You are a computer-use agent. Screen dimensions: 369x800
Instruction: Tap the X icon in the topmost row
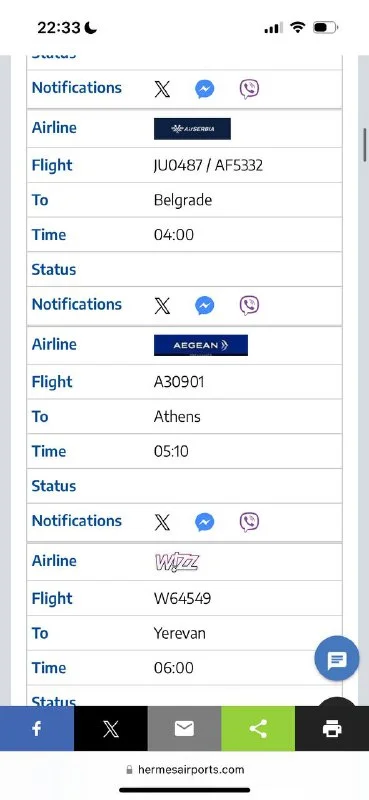point(162,89)
